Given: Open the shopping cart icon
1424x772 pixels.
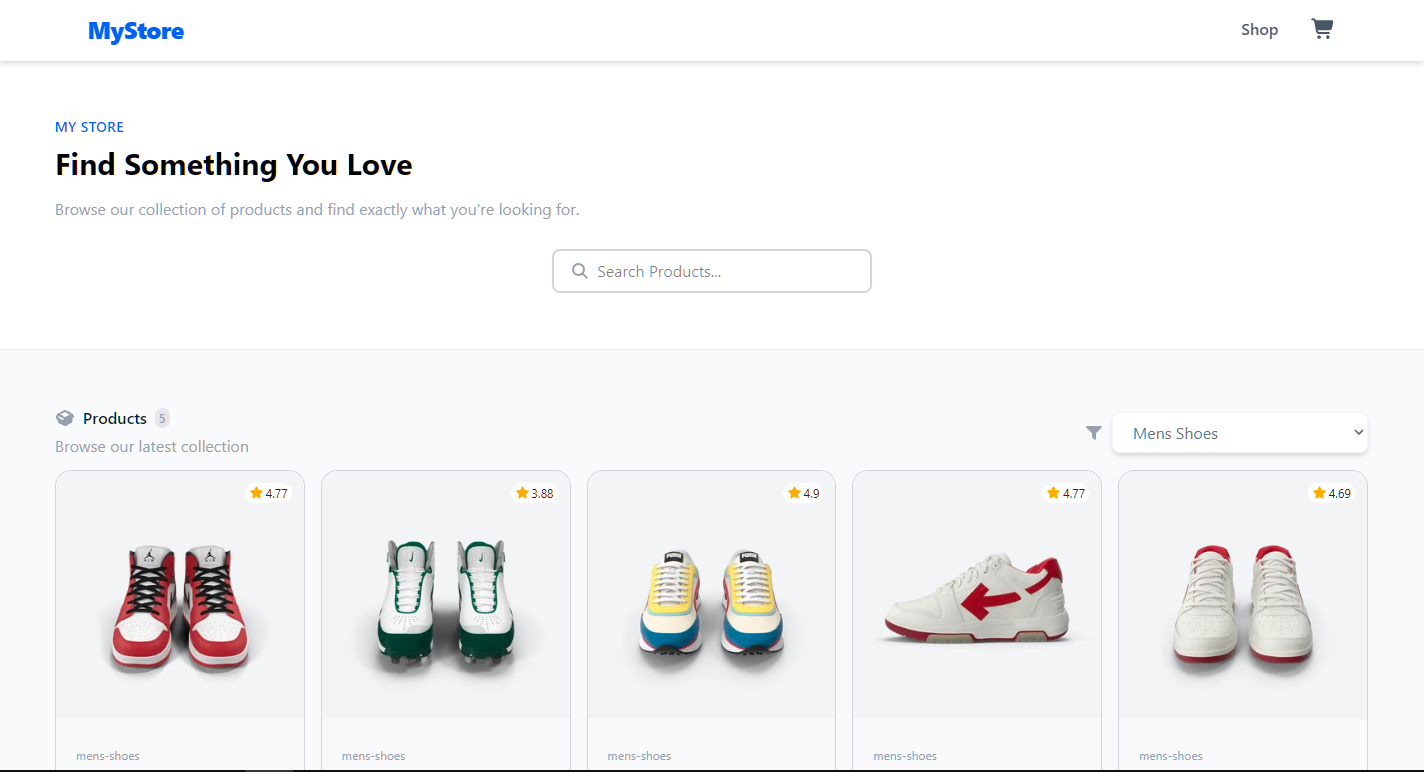Looking at the screenshot, I should [1322, 29].
